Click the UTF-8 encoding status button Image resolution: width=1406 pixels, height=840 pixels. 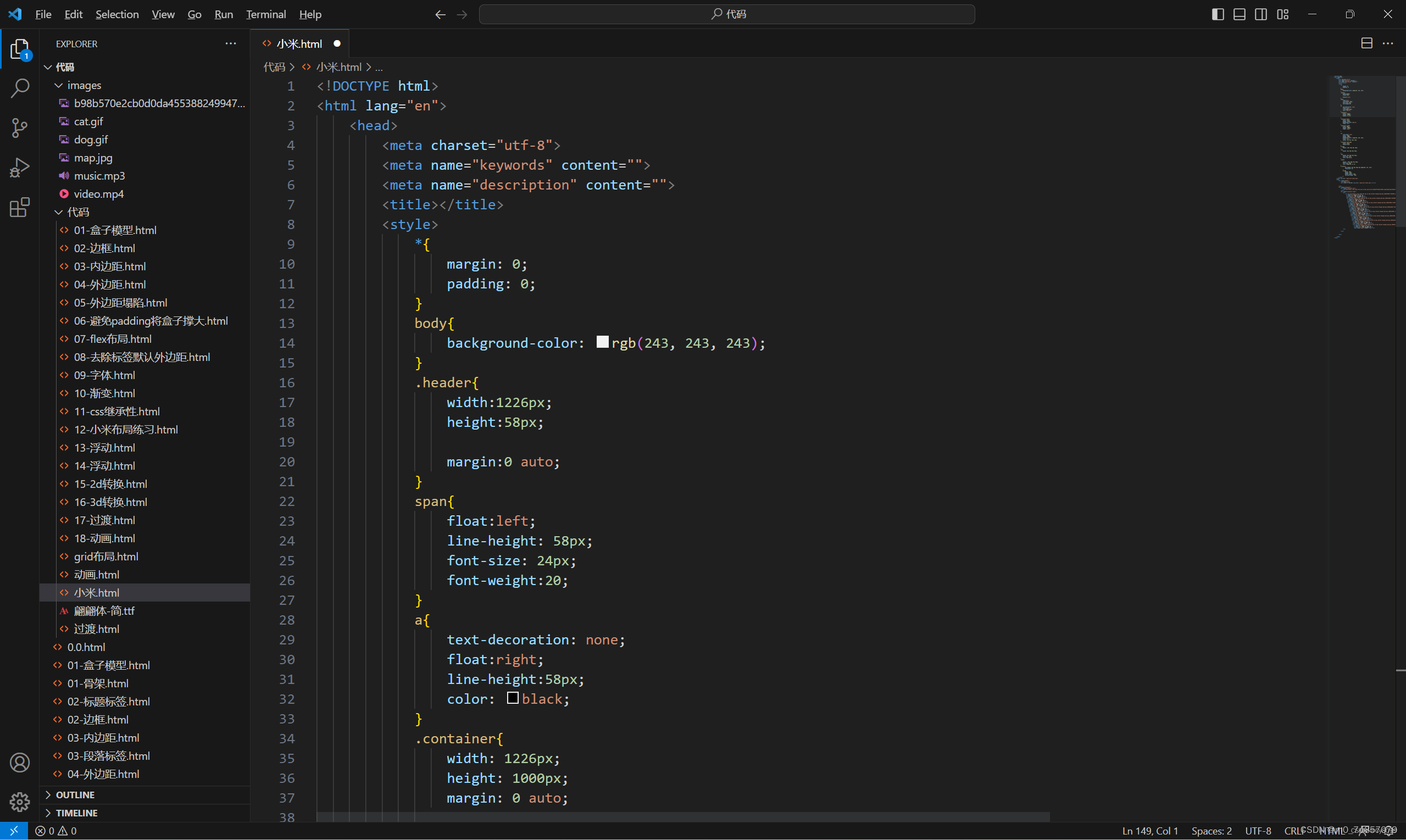pos(1258,830)
